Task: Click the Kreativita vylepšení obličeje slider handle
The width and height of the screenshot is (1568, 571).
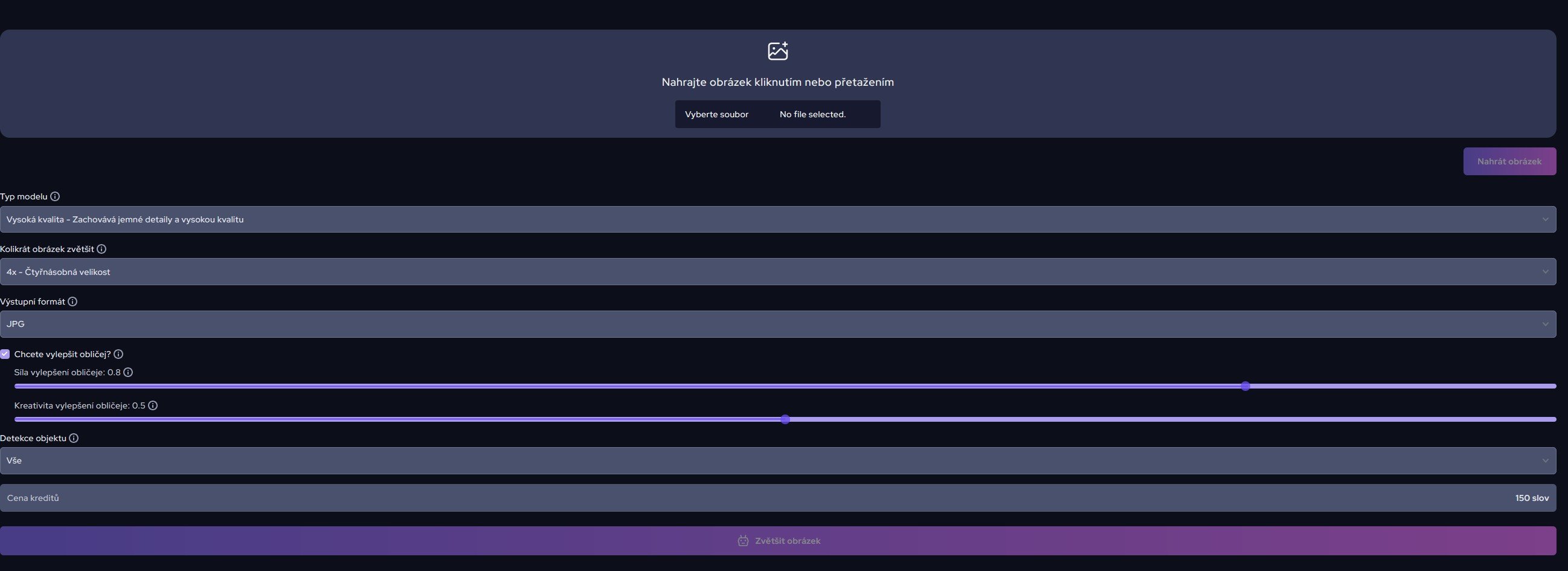Action: pos(785,419)
